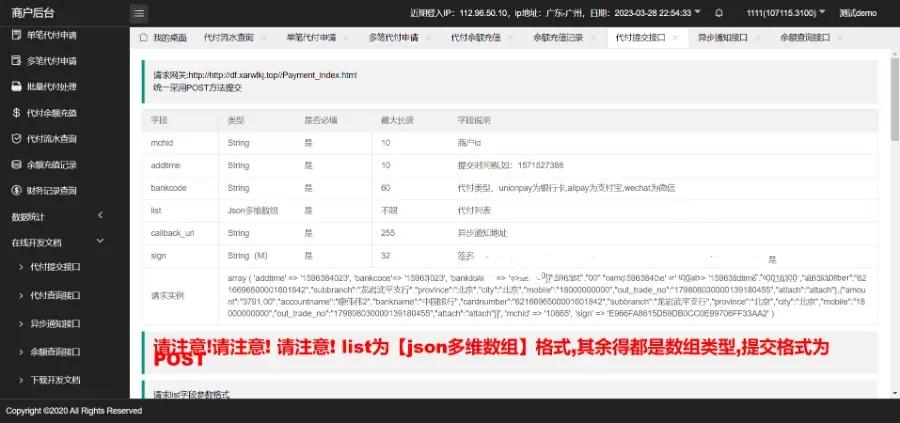This screenshot has width=900, height=423.
Task: Close the 代付余额充值 tab
Action: pos(511,38)
